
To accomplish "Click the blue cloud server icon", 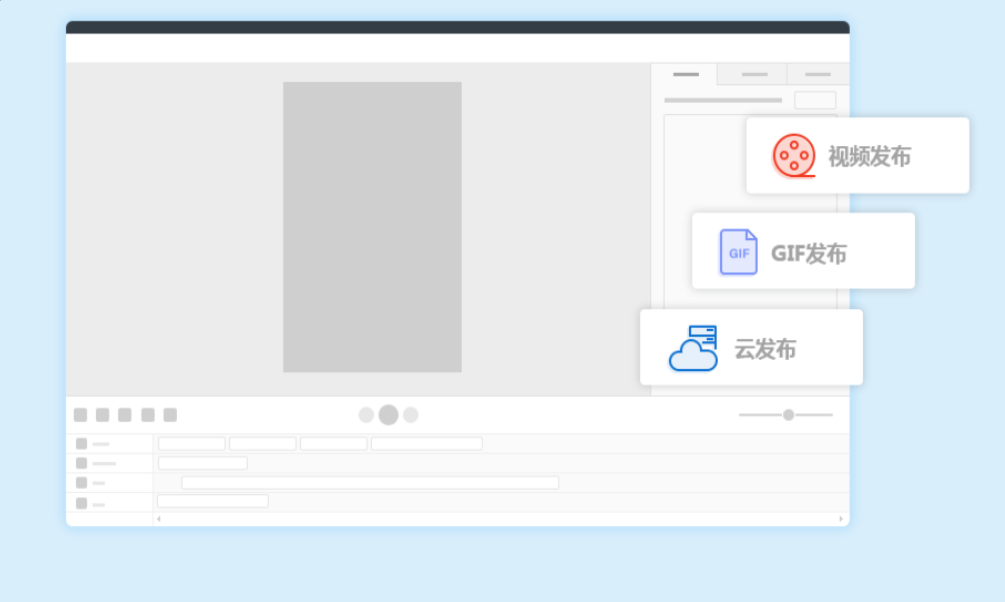I will coord(693,349).
